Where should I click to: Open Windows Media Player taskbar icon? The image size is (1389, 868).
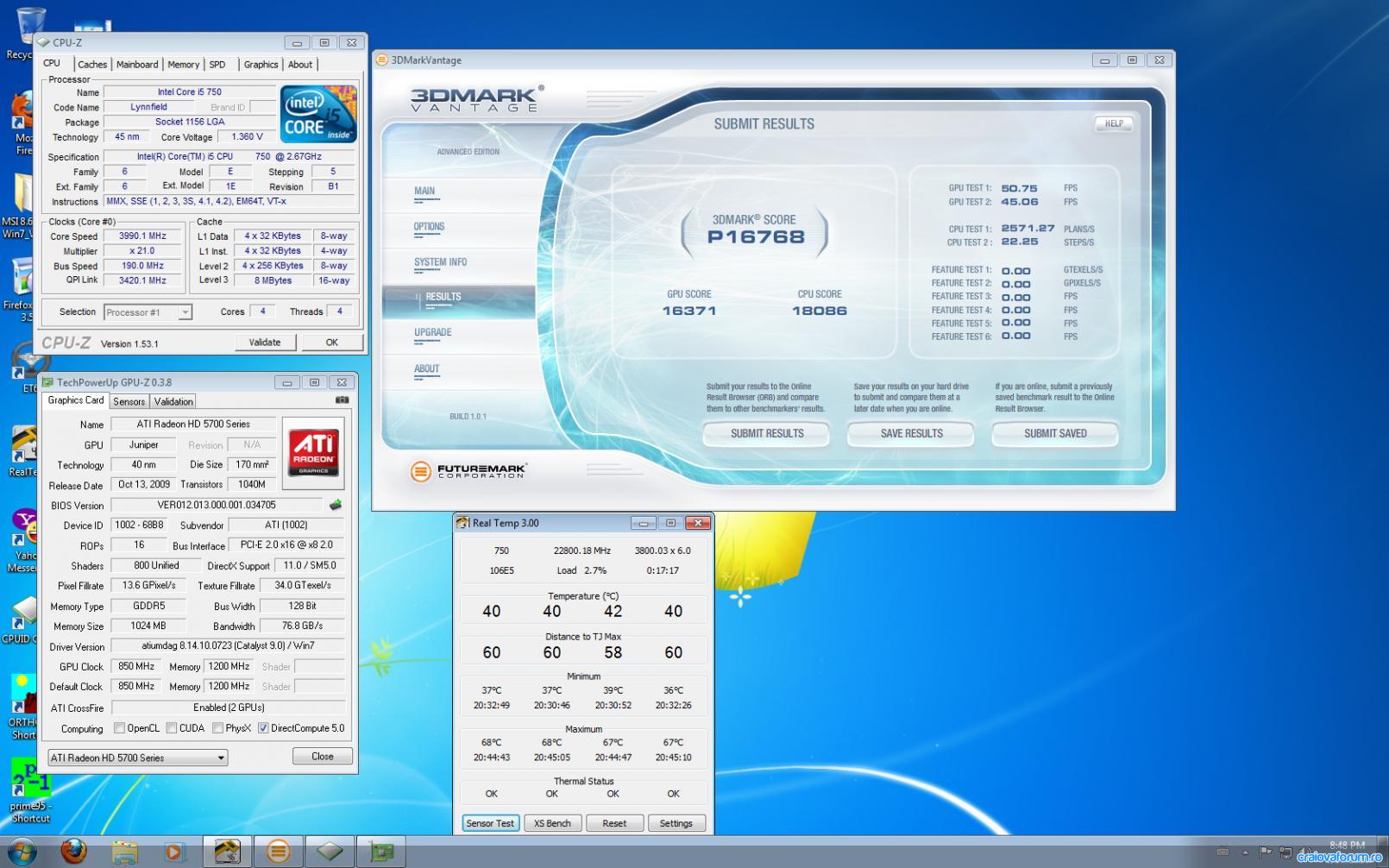[x=173, y=852]
